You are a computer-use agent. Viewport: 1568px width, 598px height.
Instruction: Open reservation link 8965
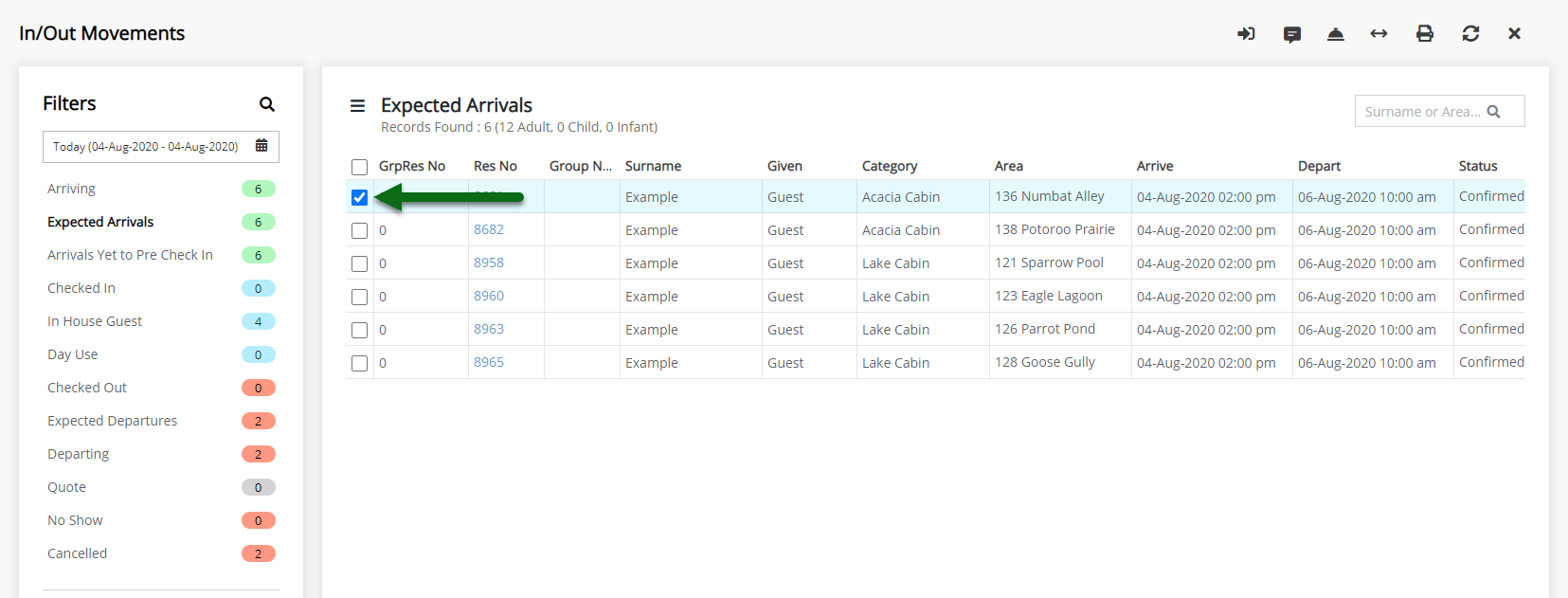click(x=489, y=362)
